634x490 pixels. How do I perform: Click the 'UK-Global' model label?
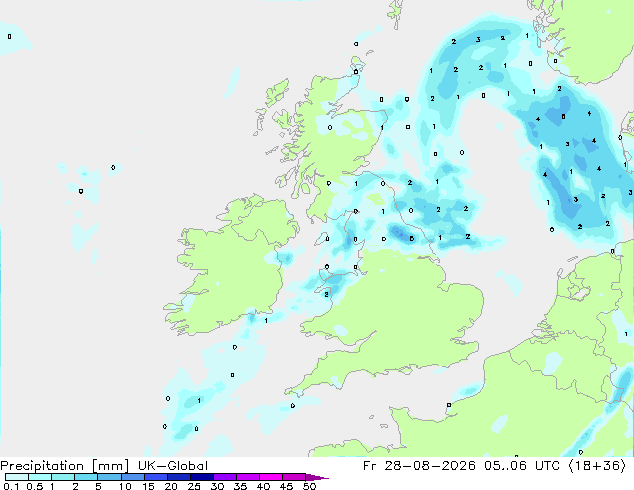point(173,466)
